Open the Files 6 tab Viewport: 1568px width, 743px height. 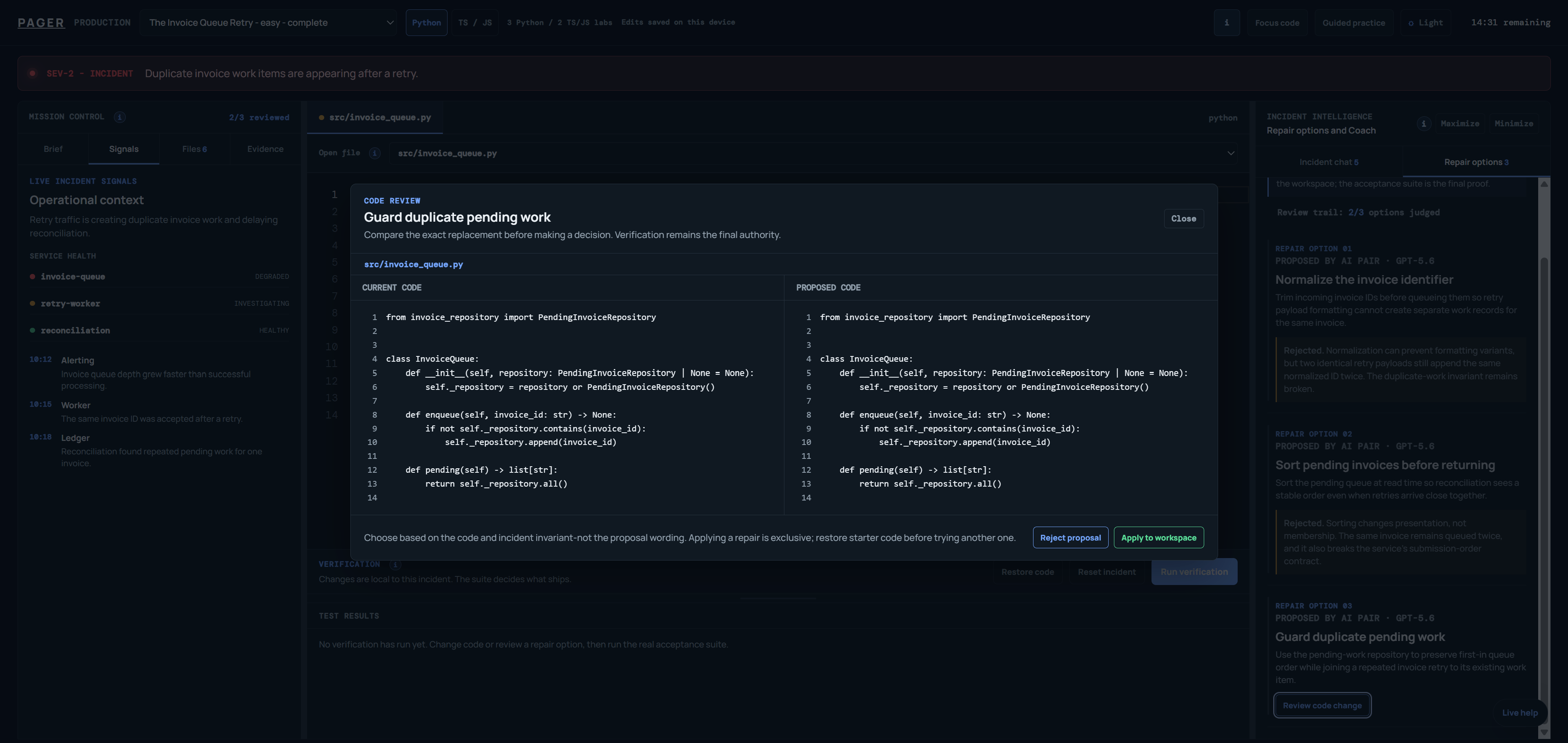pos(194,149)
